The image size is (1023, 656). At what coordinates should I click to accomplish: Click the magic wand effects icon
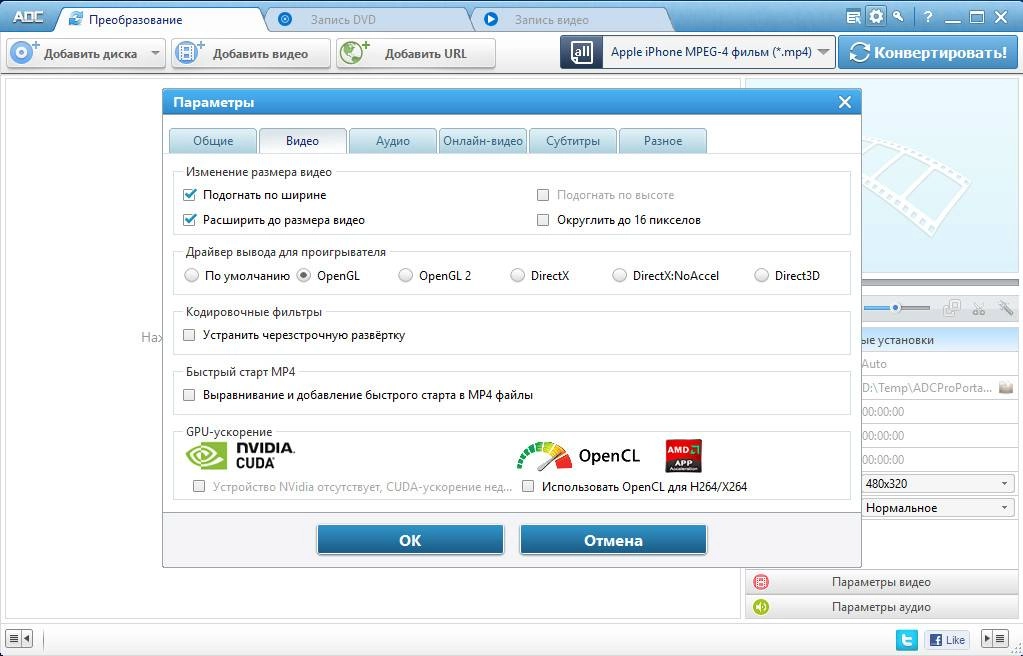tap(1005, 307)
